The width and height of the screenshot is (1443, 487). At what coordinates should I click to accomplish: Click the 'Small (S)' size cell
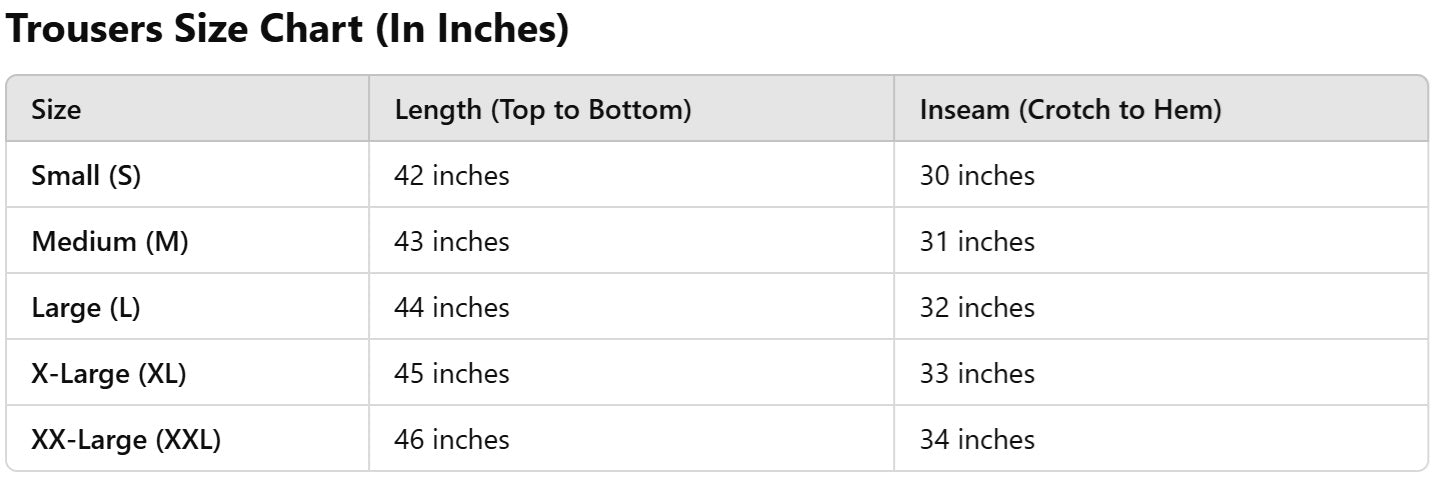coord(86,176)
